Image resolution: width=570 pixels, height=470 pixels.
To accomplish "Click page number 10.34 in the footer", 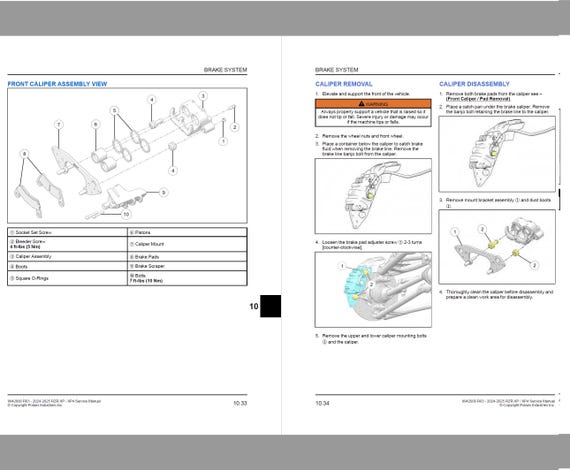I will tap(322, 403).
